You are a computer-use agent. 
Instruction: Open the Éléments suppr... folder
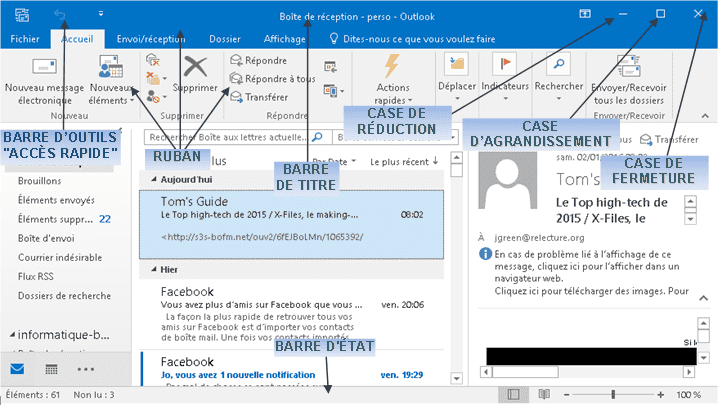point(55,219)
